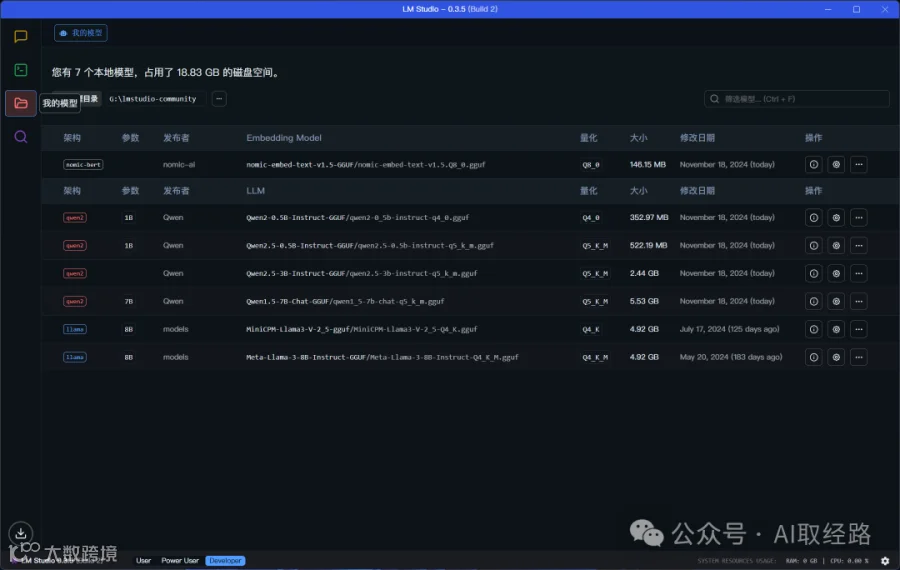The image size is (900, 570).
Task: Click the RAM usage status entry
Action: click(801, 561)
